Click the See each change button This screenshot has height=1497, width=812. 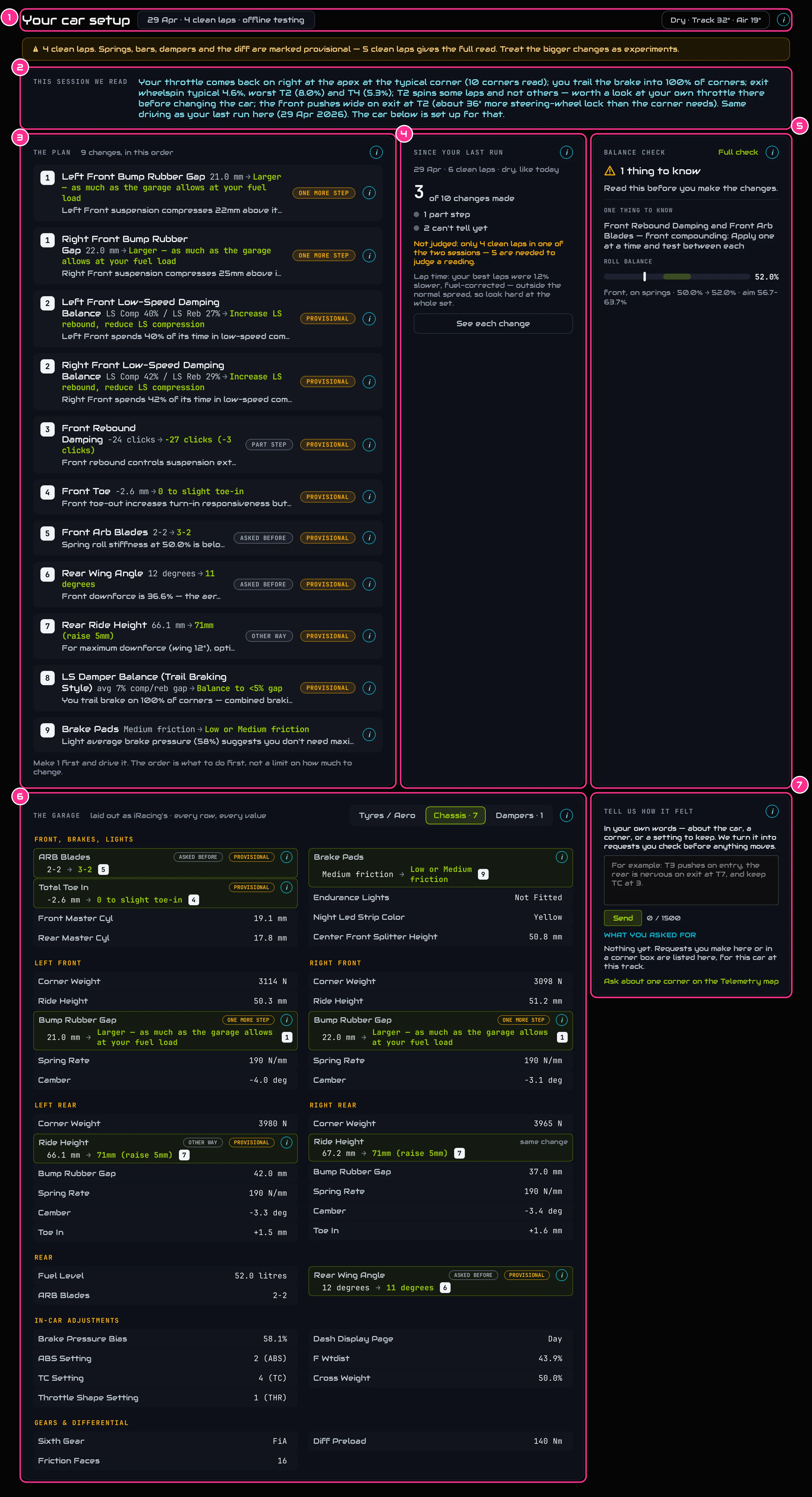tap(493, 324)
